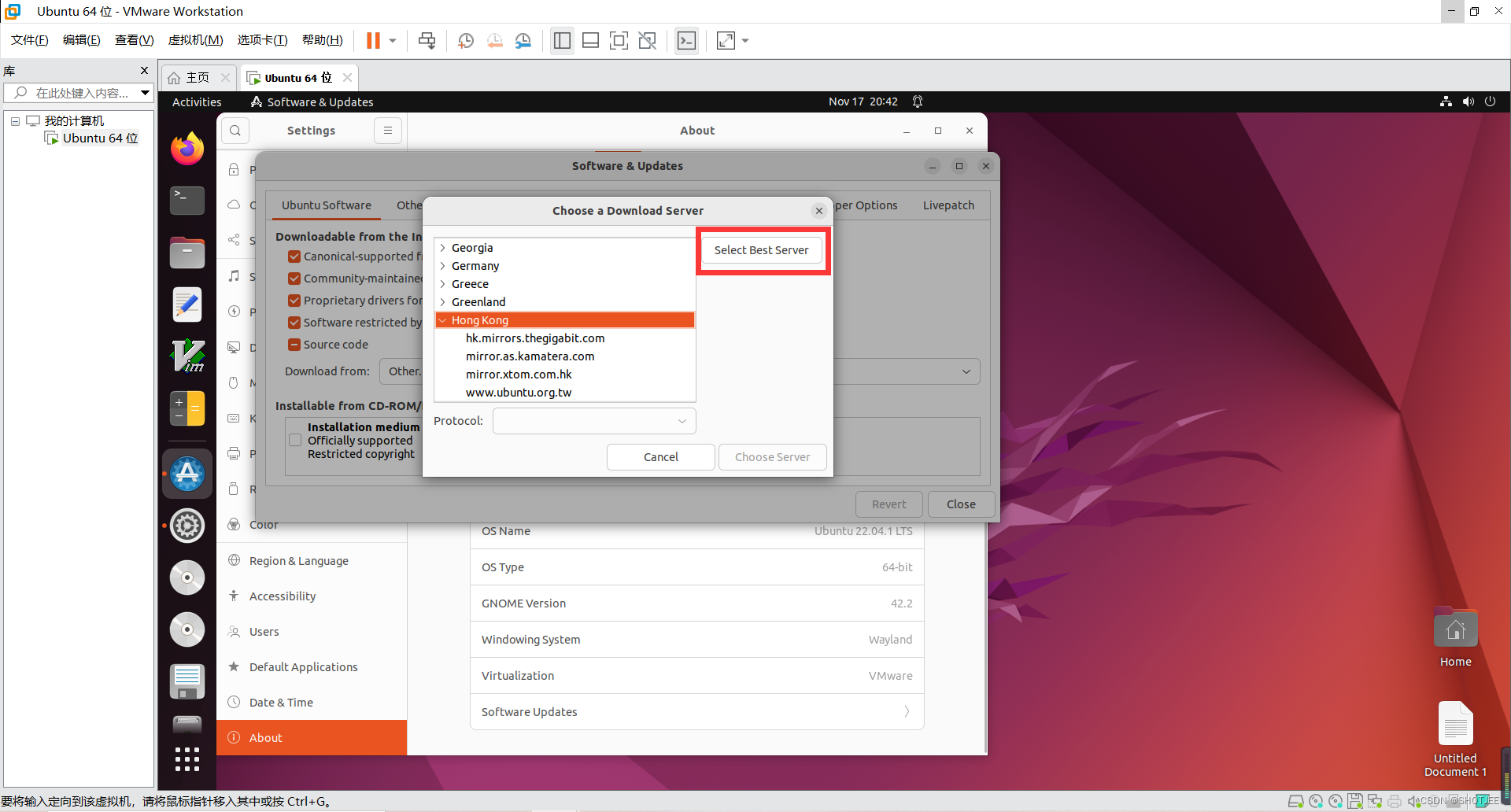Take a snapshot of the virtual machine

coord(465,40)
